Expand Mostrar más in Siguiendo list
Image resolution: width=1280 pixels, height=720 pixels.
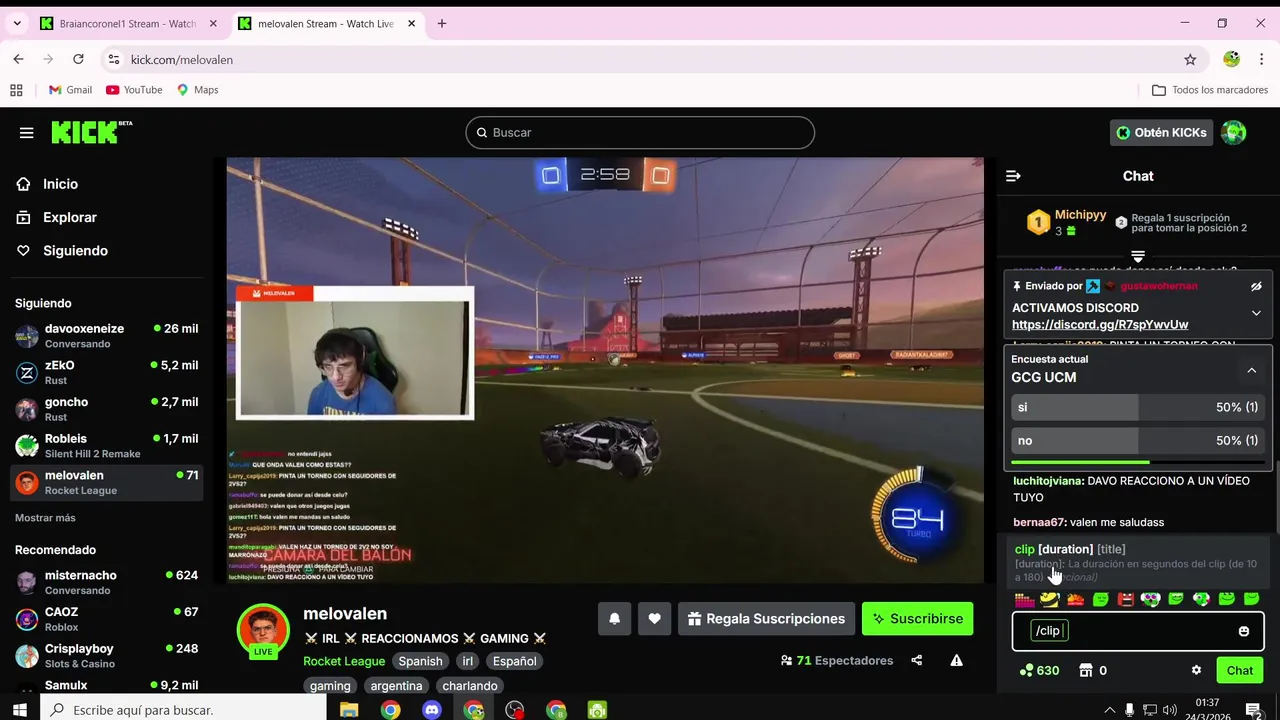coord(45,518)
